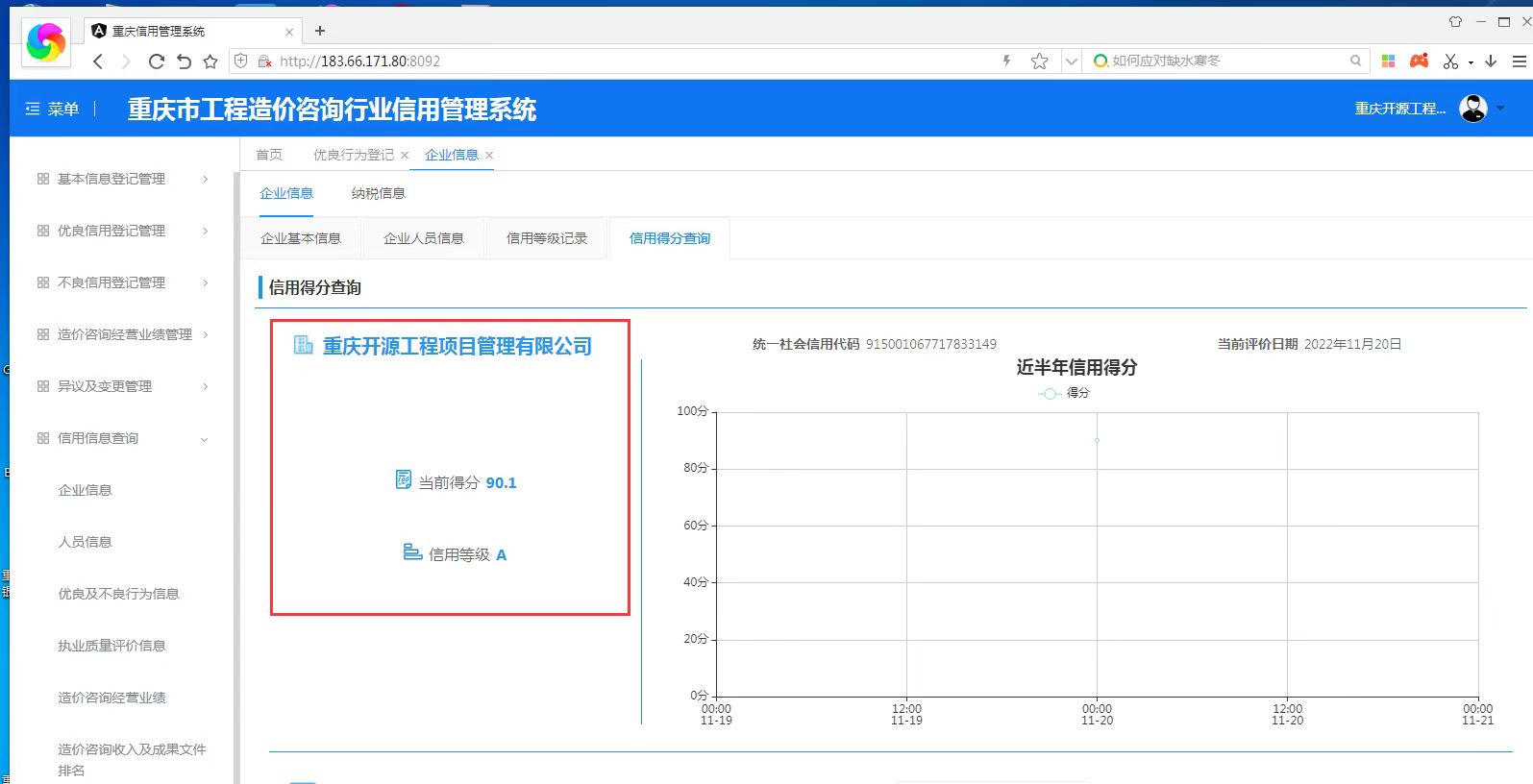Open the user account dropdown arrow
Screen dimensions: 1533x784
1500,109
